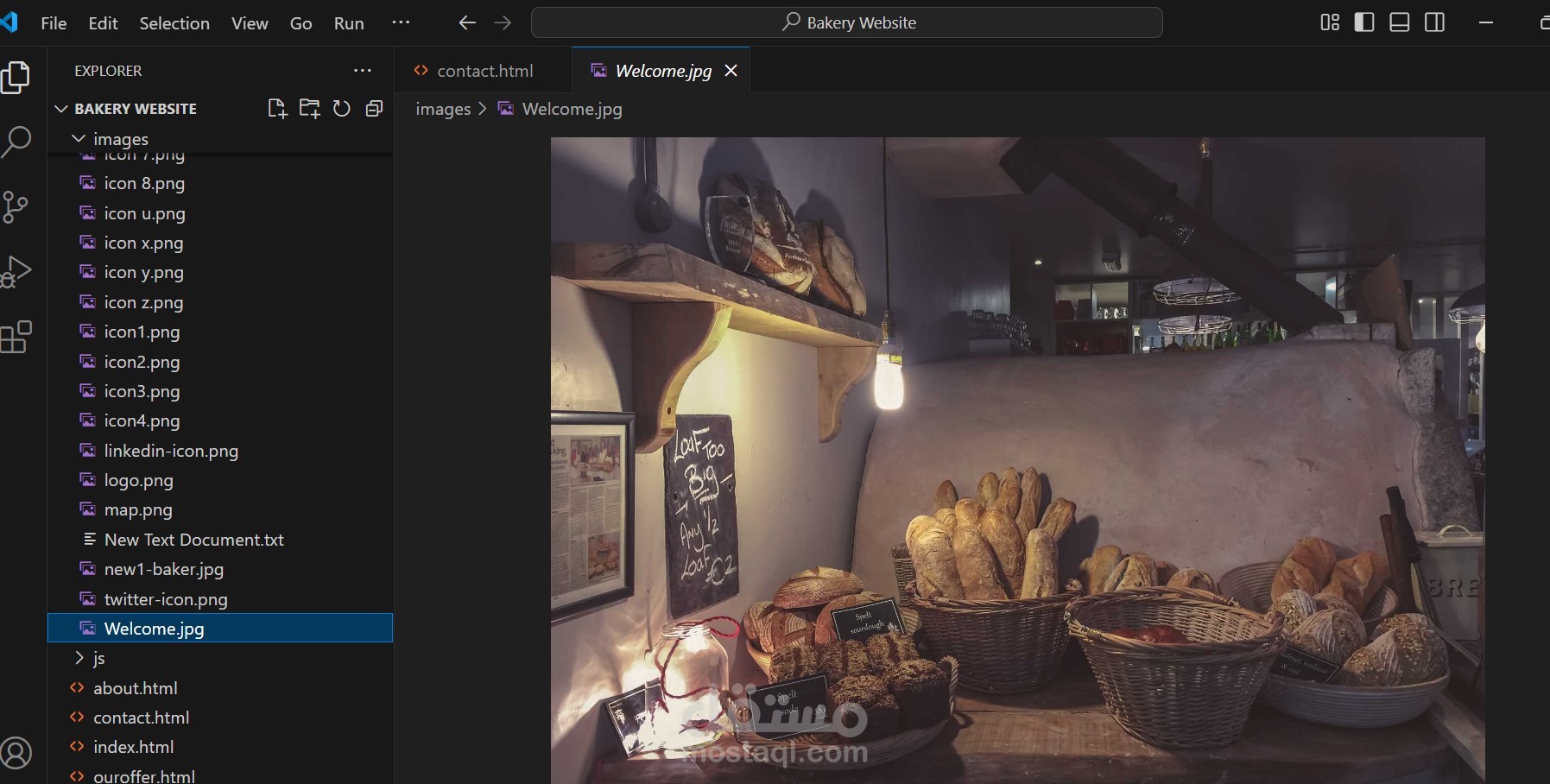Screen dimensions: 1550x784
Task: Open icon z.png file
Action: pos(220,302)
